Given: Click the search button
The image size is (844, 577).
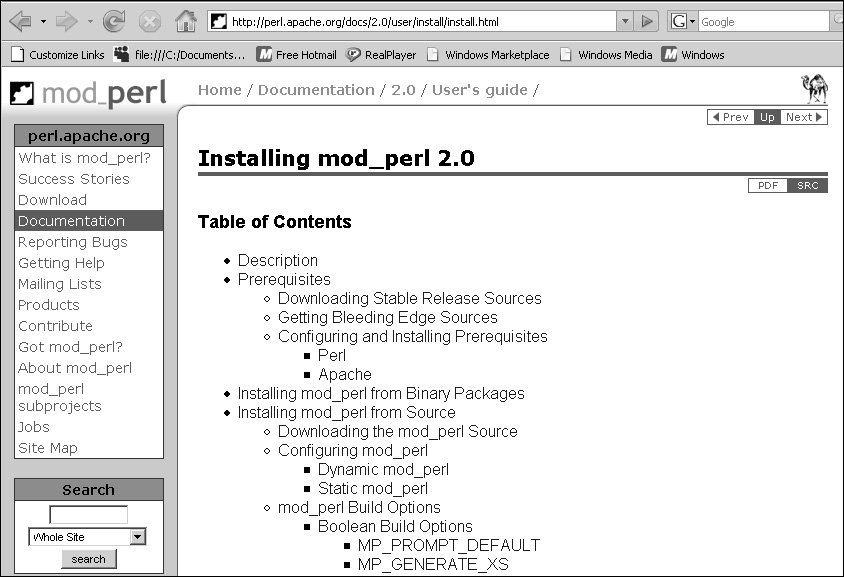Looking at the screenshot, I should pos(89,559).
